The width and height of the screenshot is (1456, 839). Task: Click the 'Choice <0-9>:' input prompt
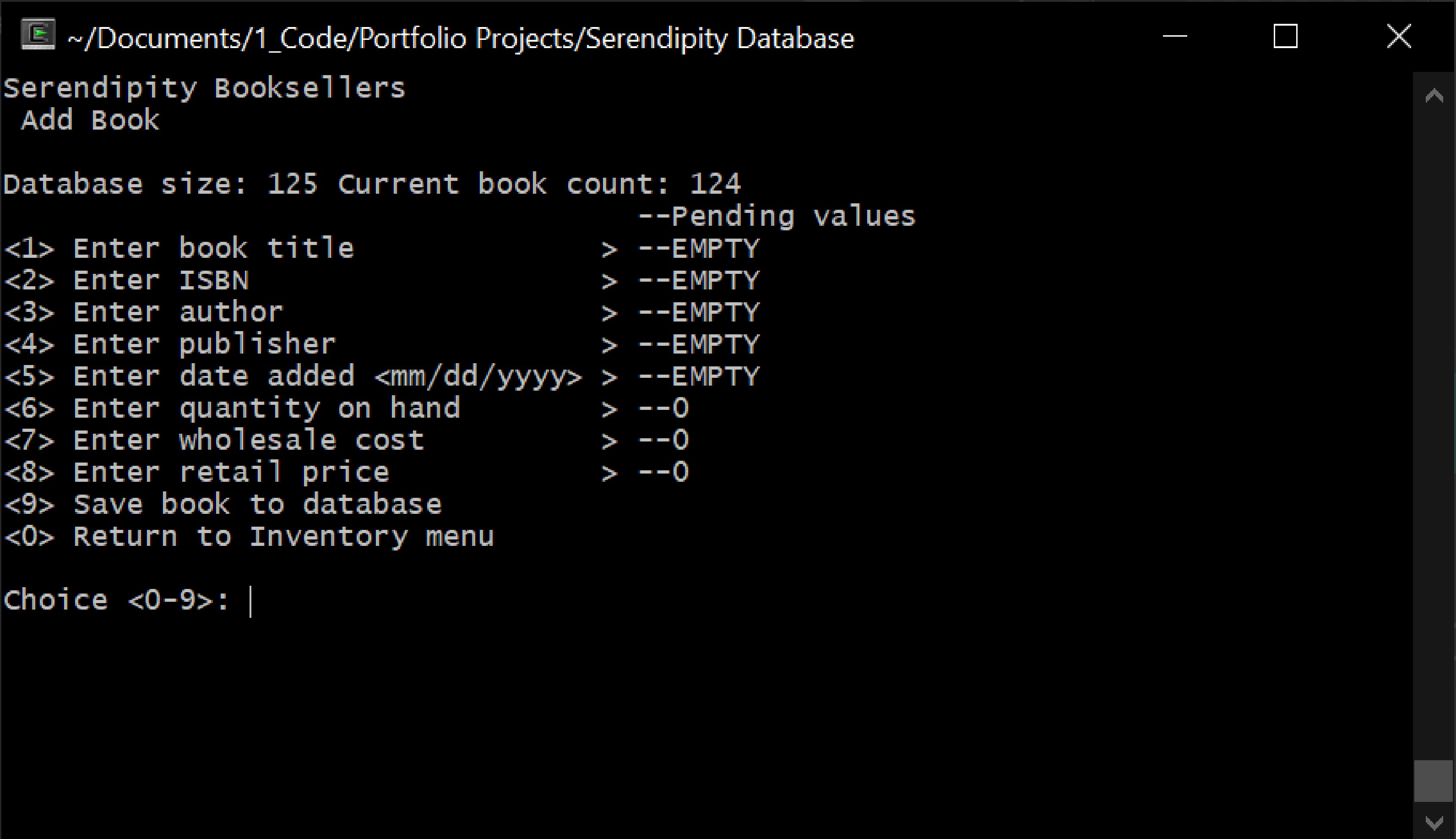[117, 600]
